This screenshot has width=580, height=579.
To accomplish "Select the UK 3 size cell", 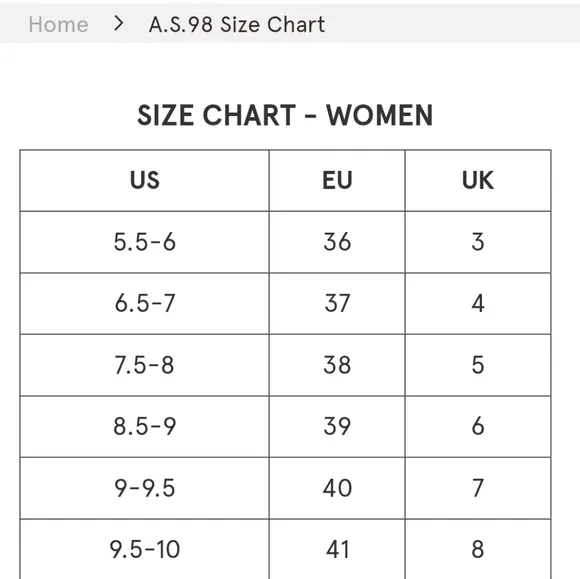I will tap(478, 242).
